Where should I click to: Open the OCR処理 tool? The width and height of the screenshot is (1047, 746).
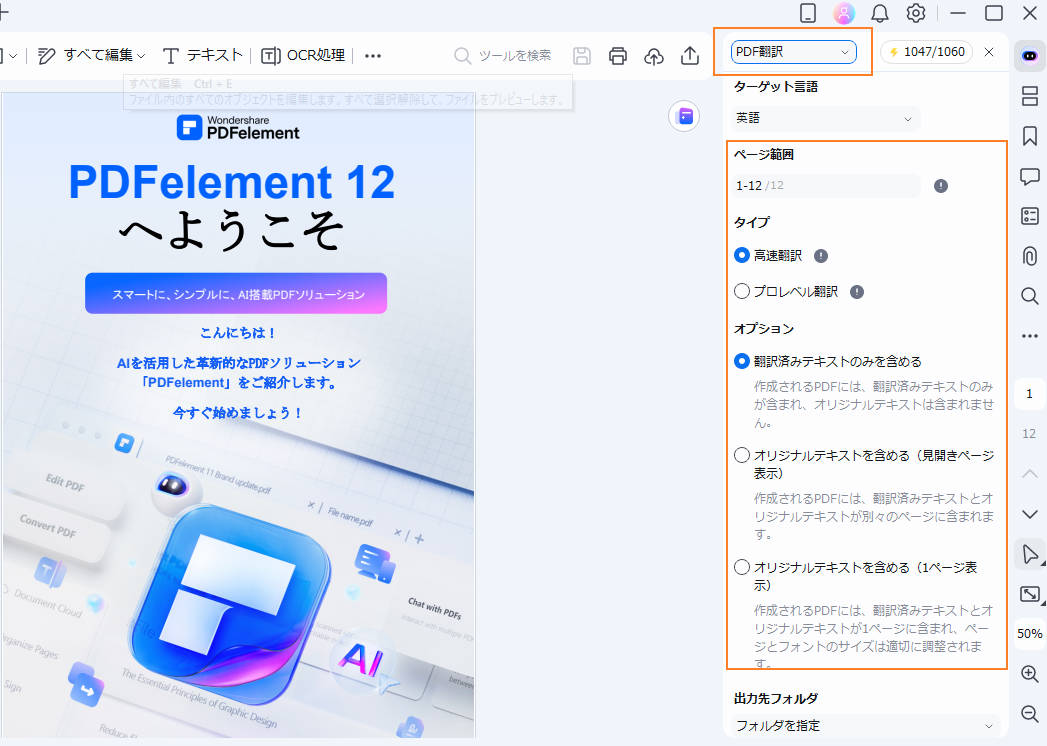pos(302,56)
